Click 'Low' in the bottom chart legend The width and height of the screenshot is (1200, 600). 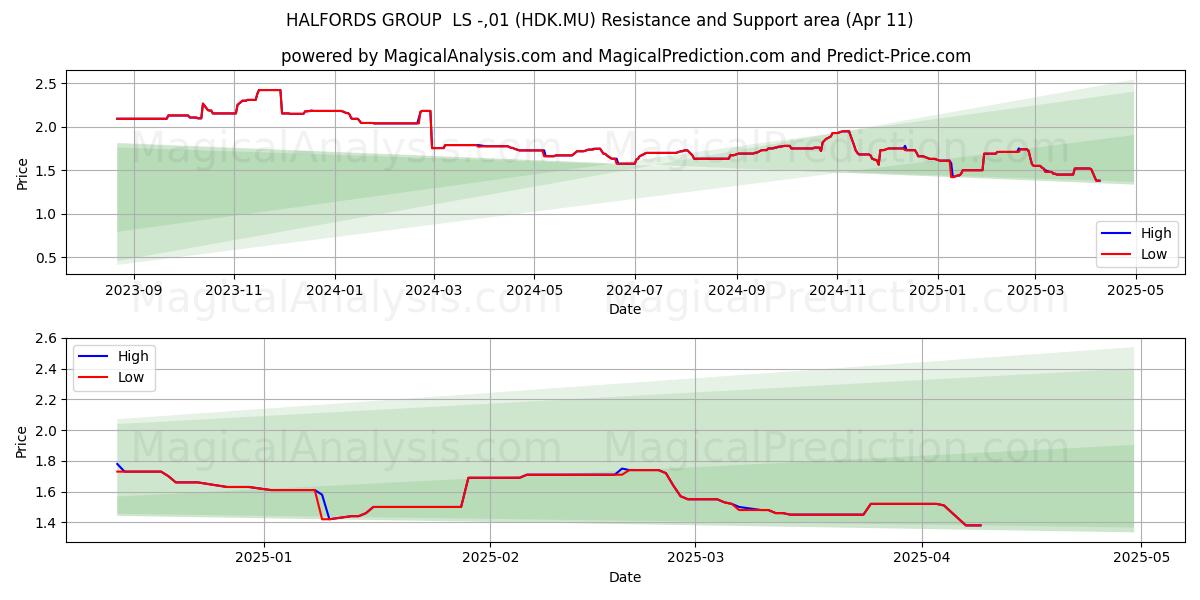[132, 377]
